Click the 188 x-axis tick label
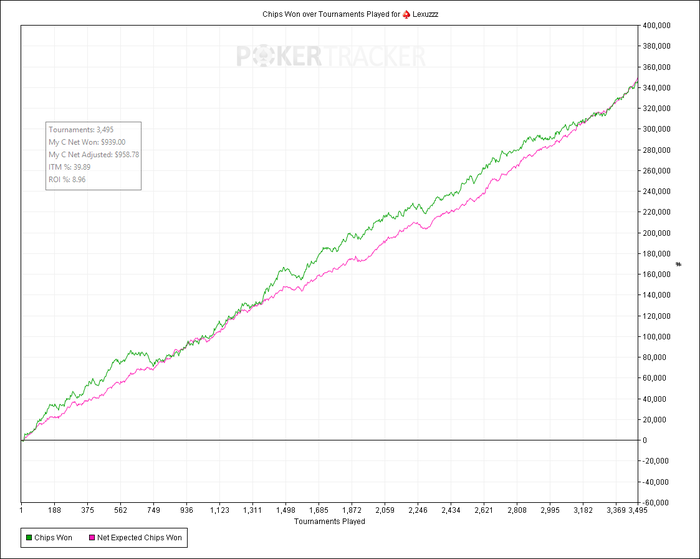 [54, 510]
